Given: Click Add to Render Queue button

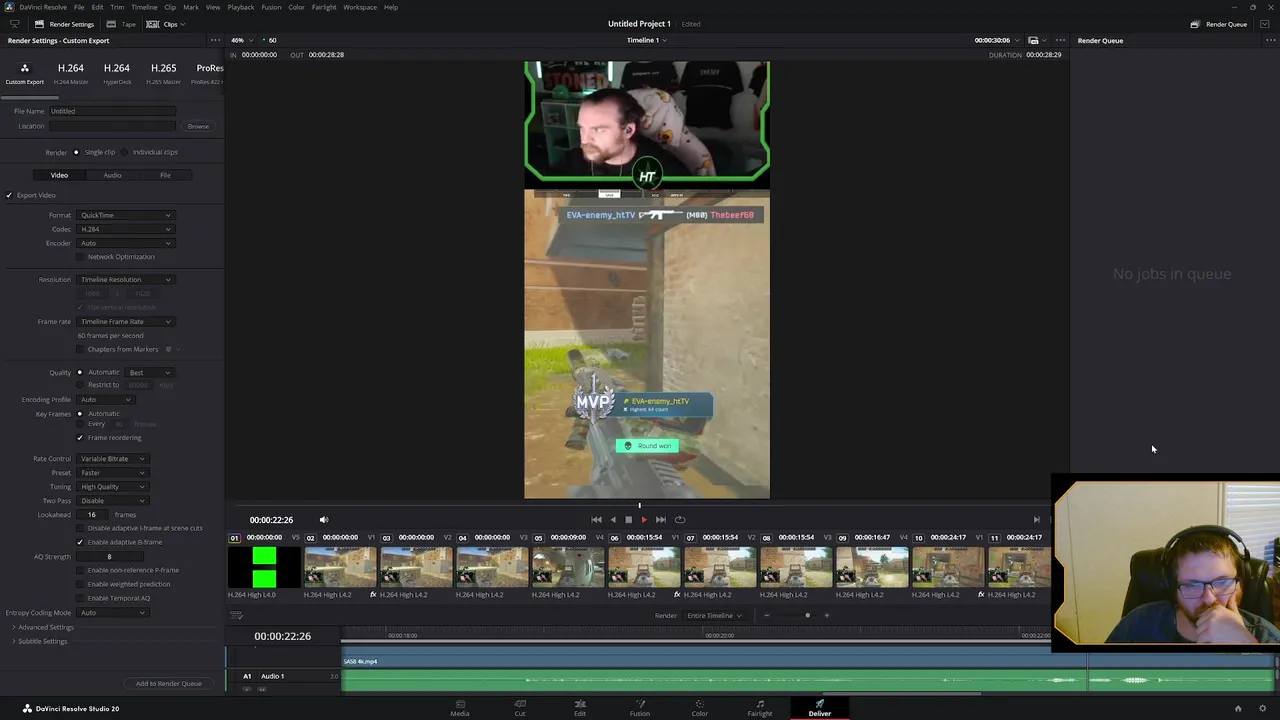Looking at the screenshot, I should pos(169,684).
